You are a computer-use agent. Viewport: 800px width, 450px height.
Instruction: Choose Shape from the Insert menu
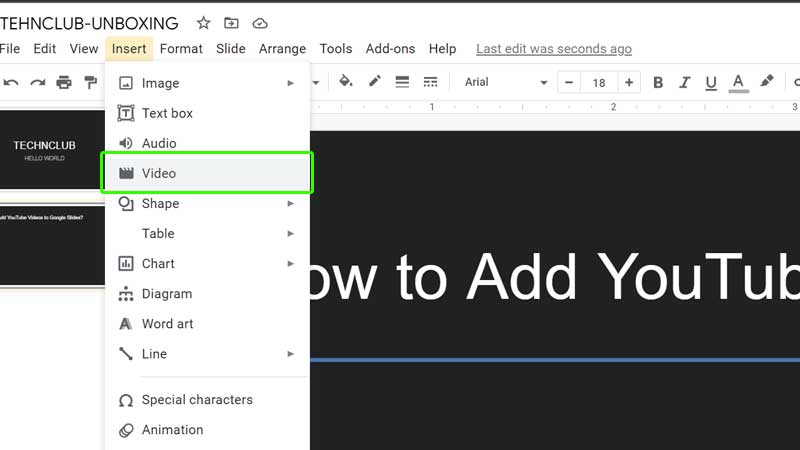click(x=208, y=203)
